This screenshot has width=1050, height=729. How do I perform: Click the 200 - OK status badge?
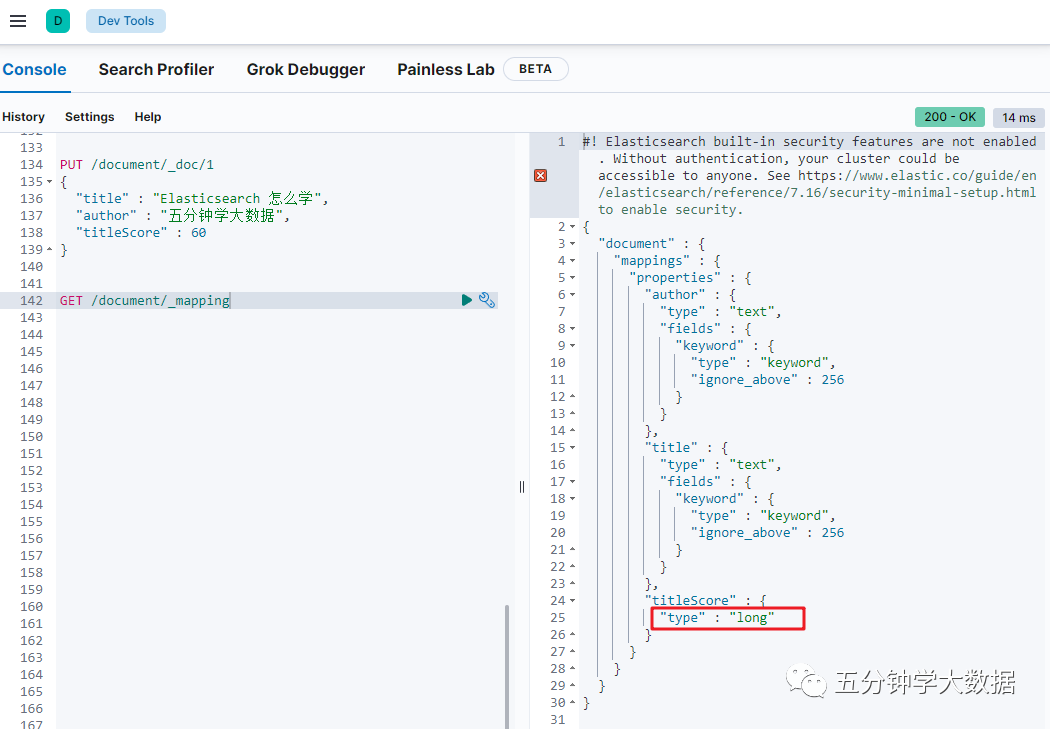949,117
